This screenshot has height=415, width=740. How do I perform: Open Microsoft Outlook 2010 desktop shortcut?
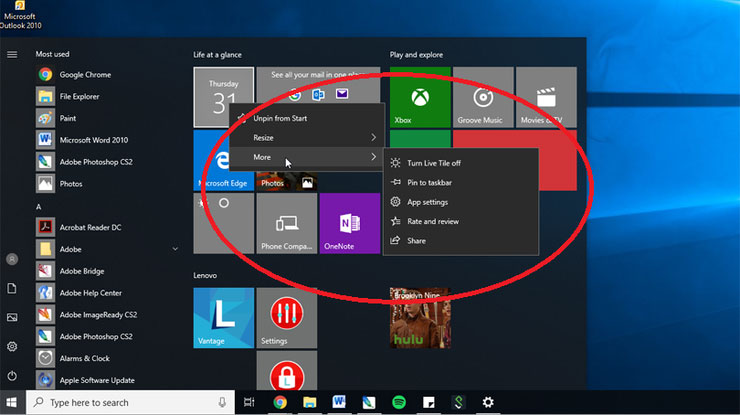click(x=20, y=16)
